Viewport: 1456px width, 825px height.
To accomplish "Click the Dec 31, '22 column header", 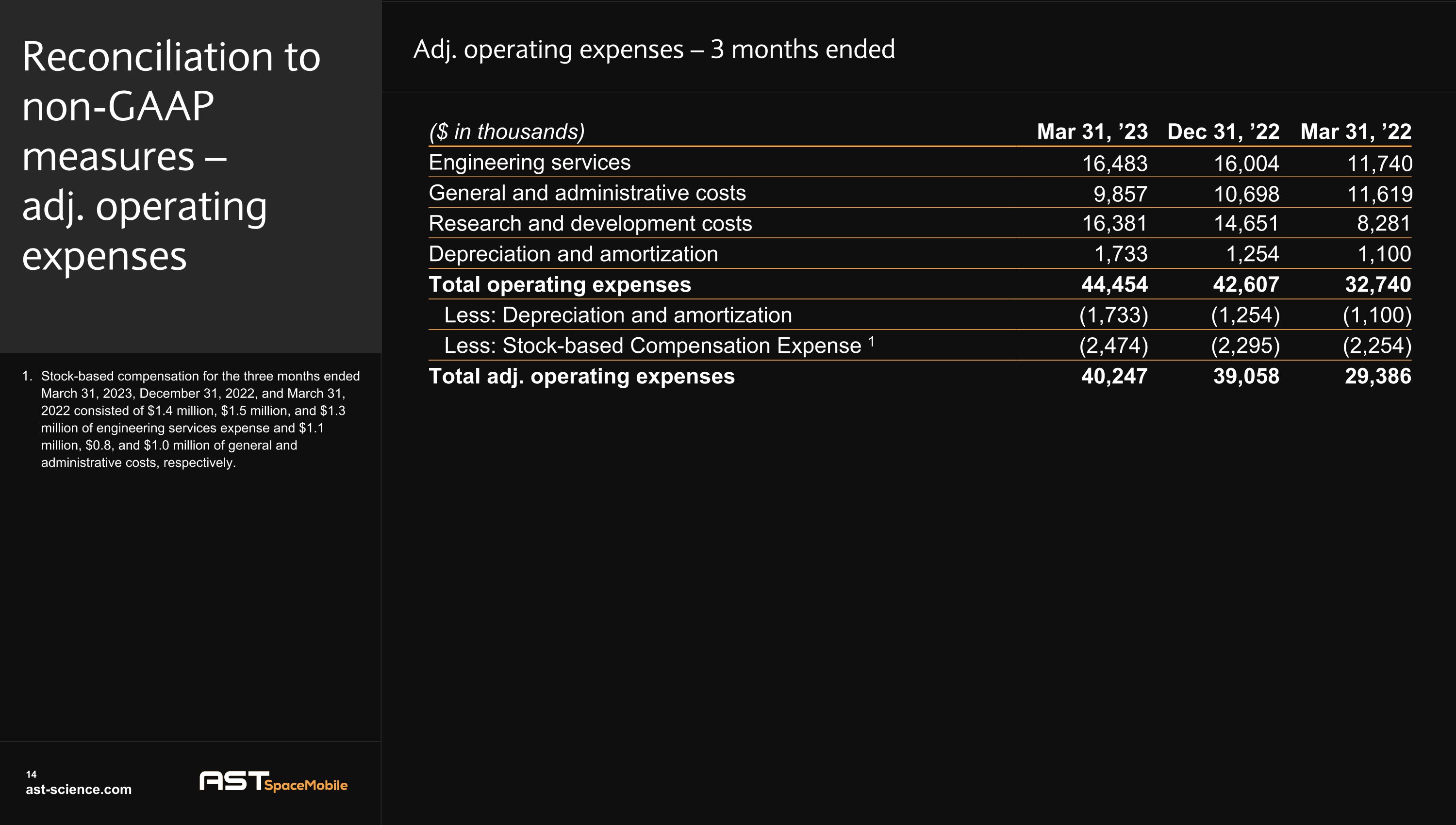I will point(1223,132).
